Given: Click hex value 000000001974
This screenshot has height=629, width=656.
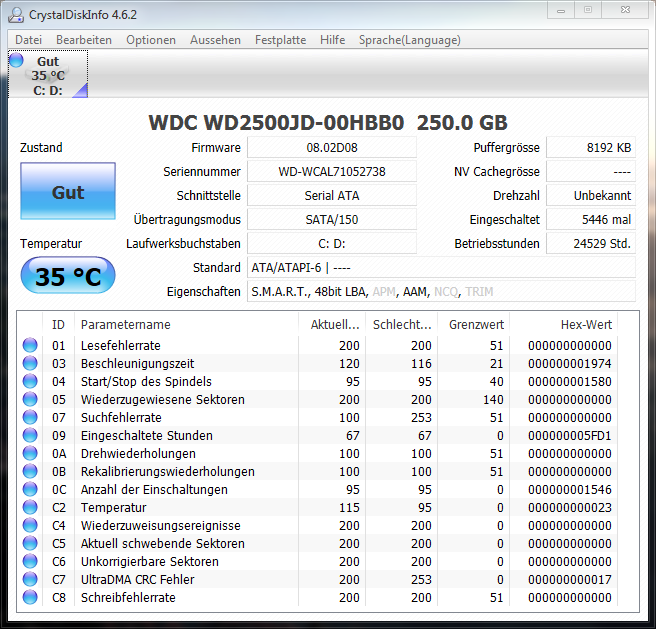Looking at the screenshot, I should (569, 363).
